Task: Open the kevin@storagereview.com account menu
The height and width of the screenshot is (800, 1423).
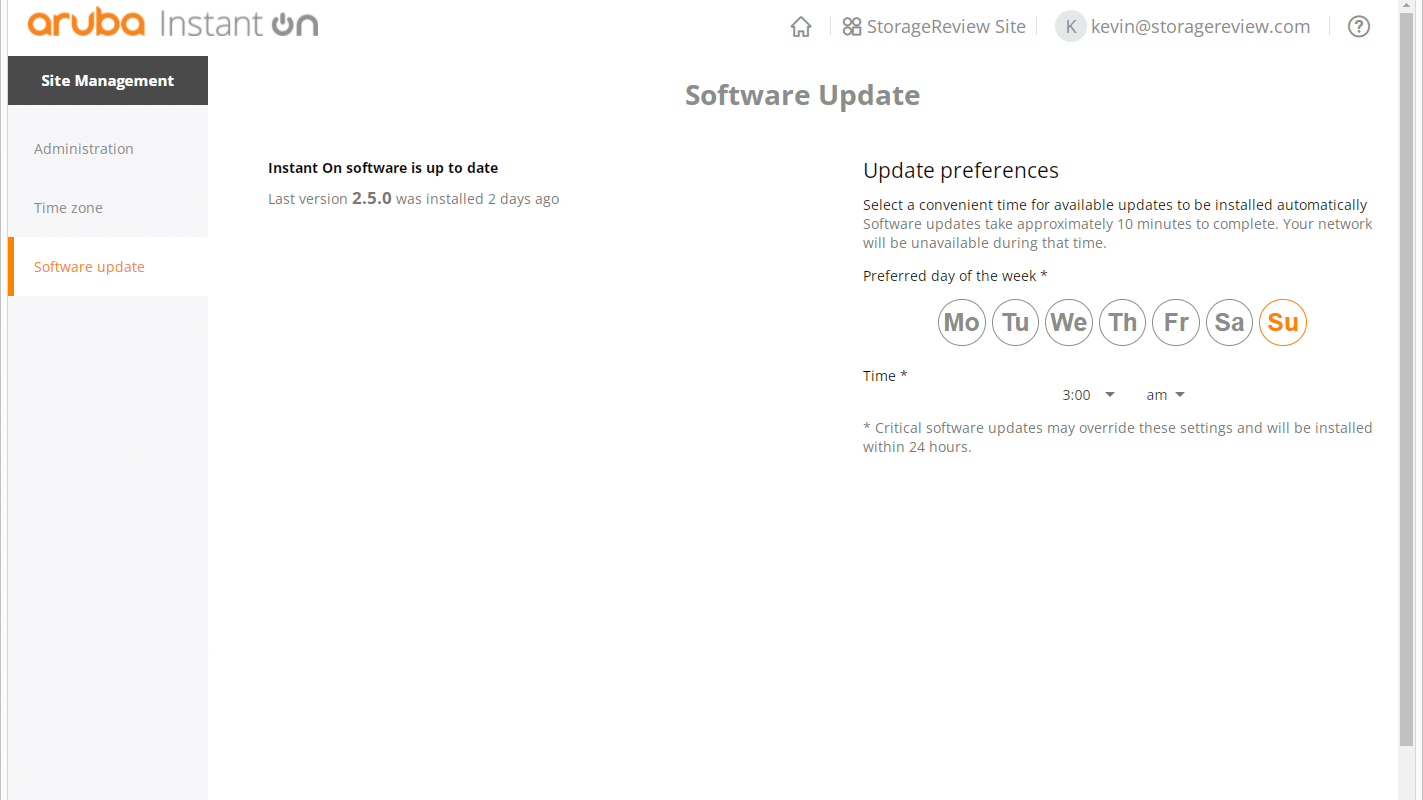Action: (x=1200, y=27)
